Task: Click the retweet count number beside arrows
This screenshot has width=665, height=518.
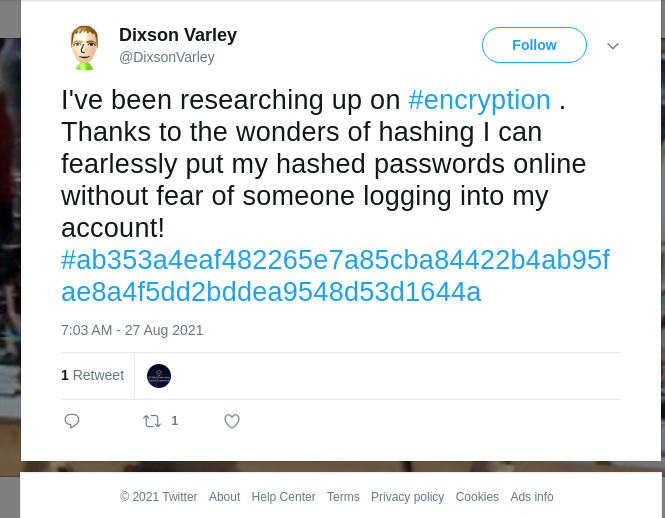Action: click(175, 421)
